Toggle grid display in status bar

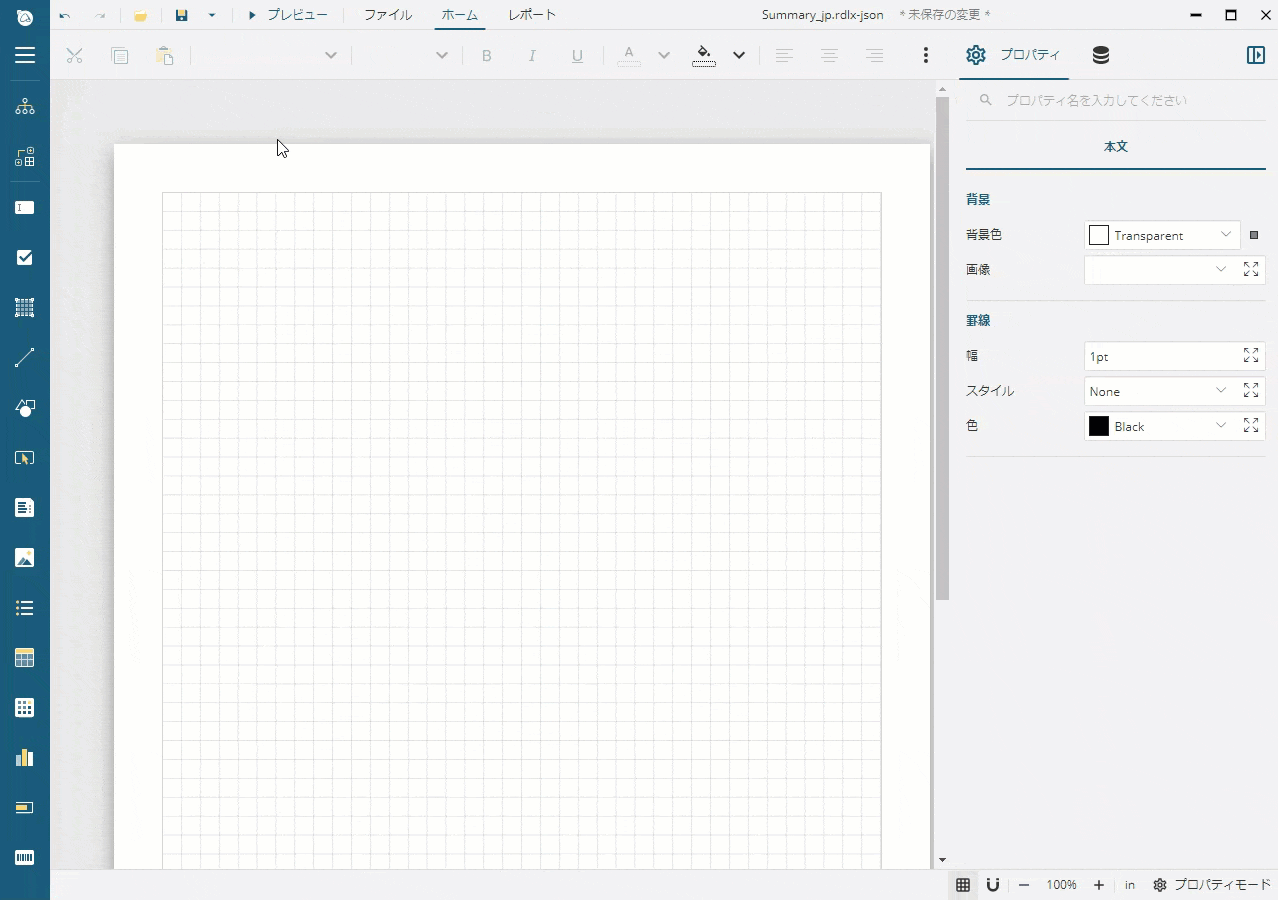963,885
